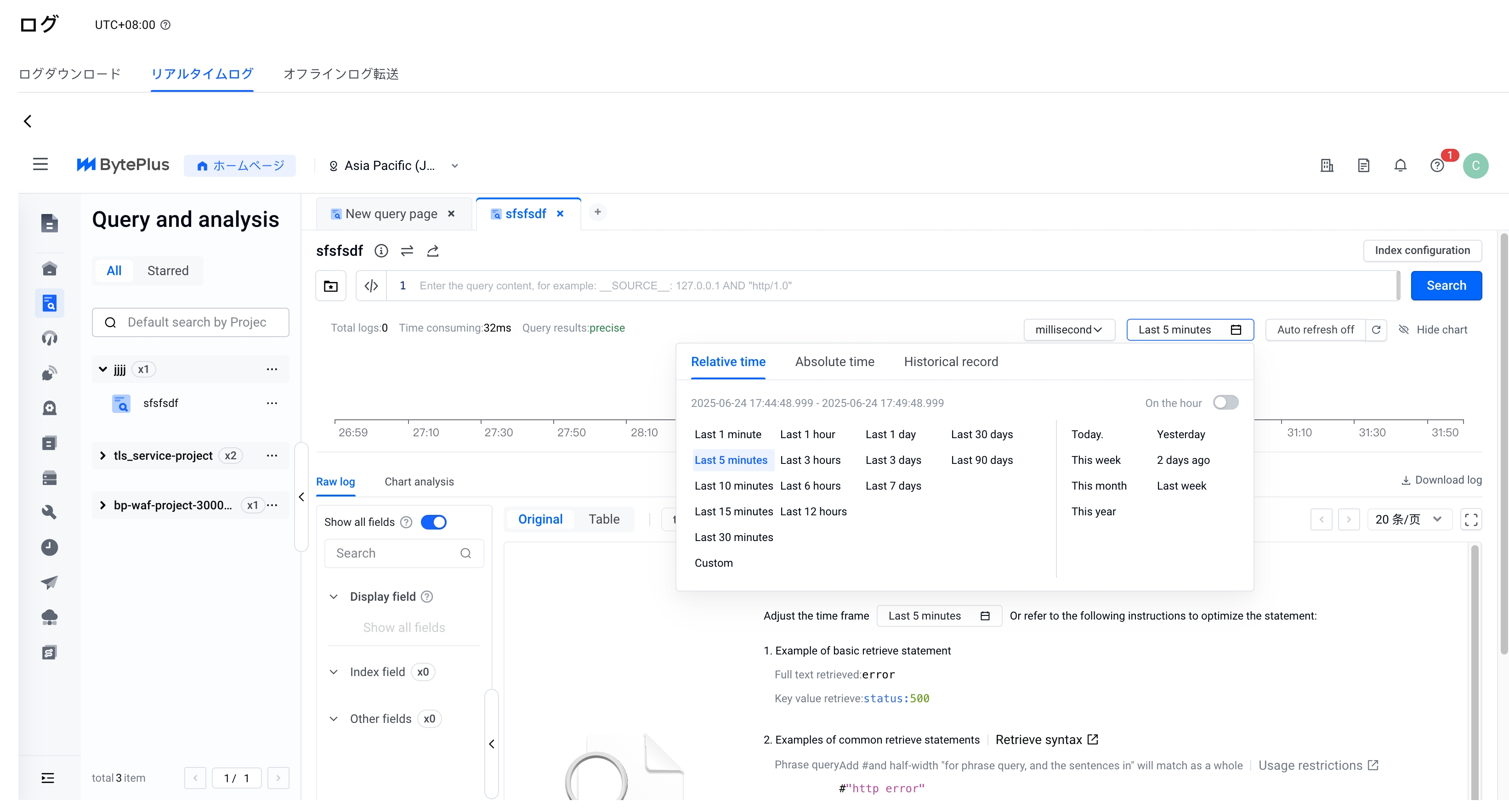Open the page size dropdown
The height and width of the screenshot is (812, 1509).
(1408, 519)
